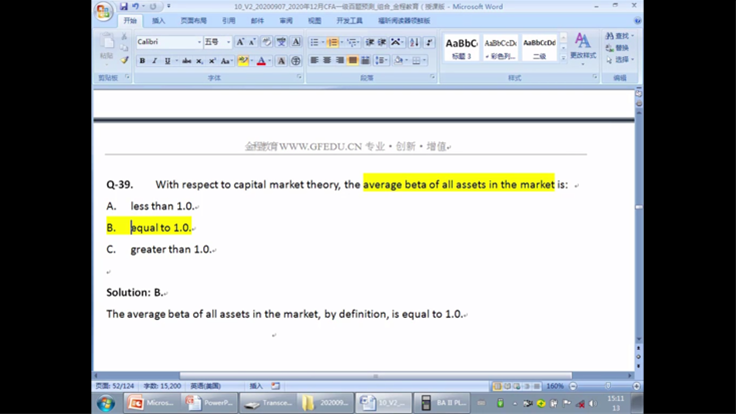Open the 页面布局 (Page Layout) tab
The width and height of the screenshot is (736, 414).
coord(194,20)
